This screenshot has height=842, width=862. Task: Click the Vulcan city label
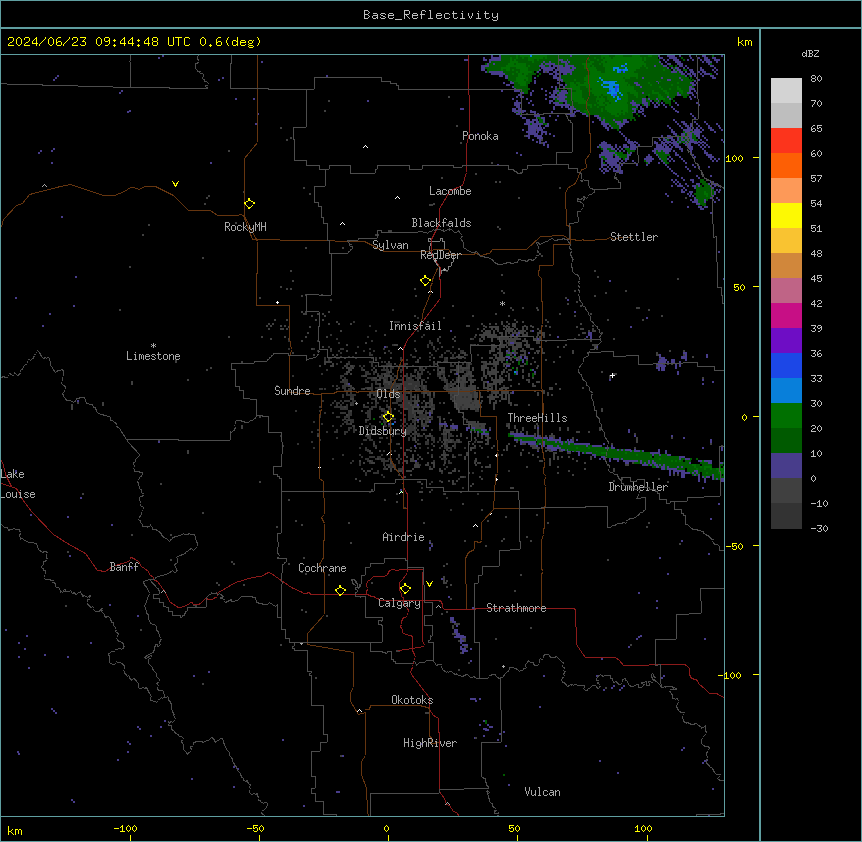(x=542, y=792)
